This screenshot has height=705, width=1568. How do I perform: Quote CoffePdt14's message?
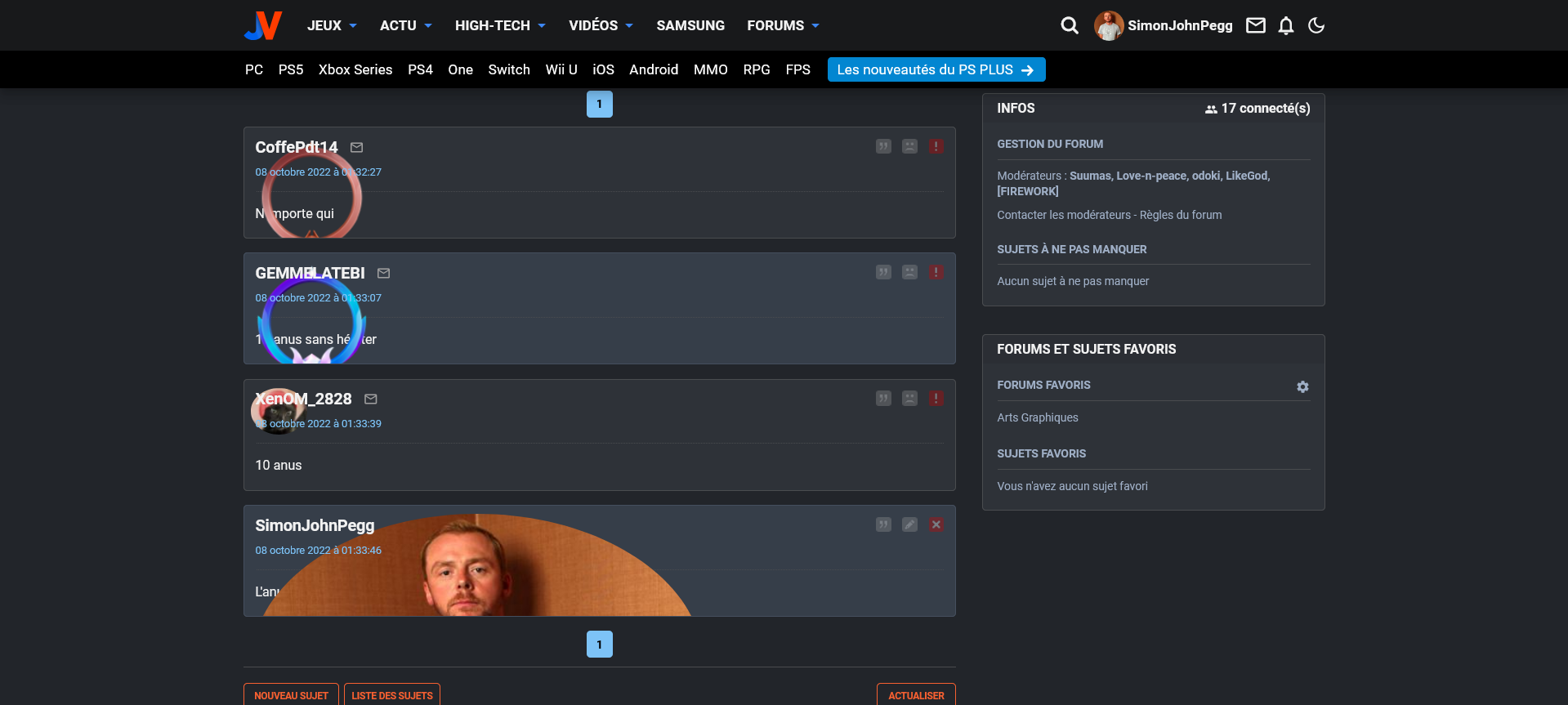883,146
